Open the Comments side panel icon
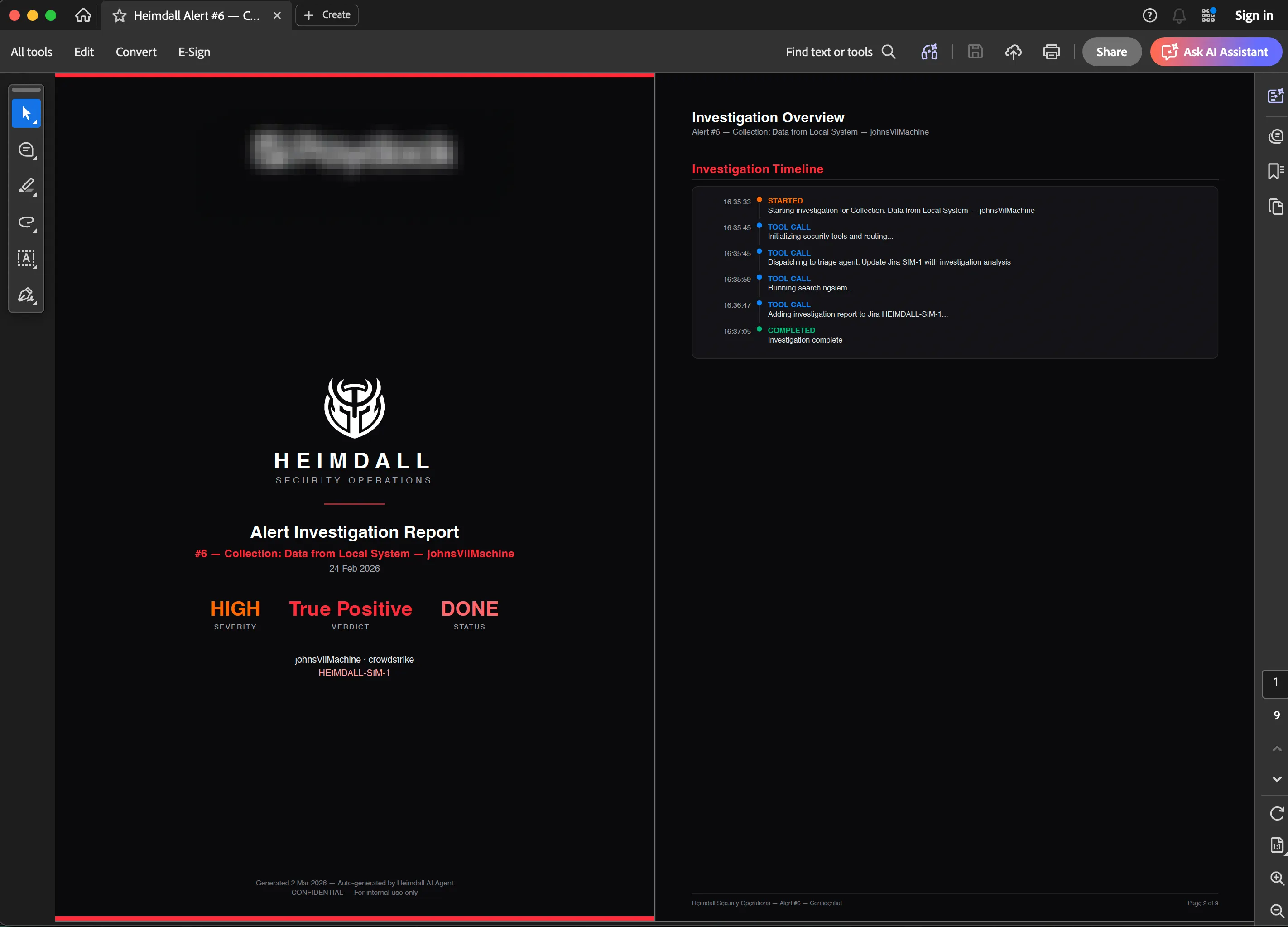The height and width of the screenshot is (927, 1288). coord(1275,136)
